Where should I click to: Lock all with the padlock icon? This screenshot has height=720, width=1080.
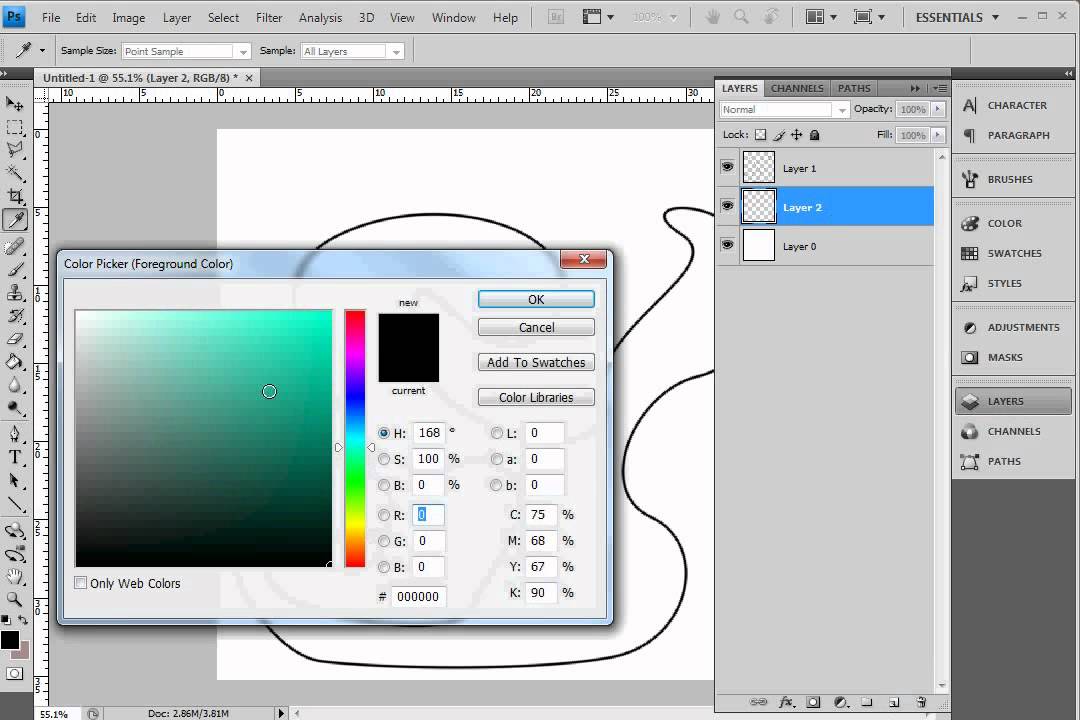(814, 135)
